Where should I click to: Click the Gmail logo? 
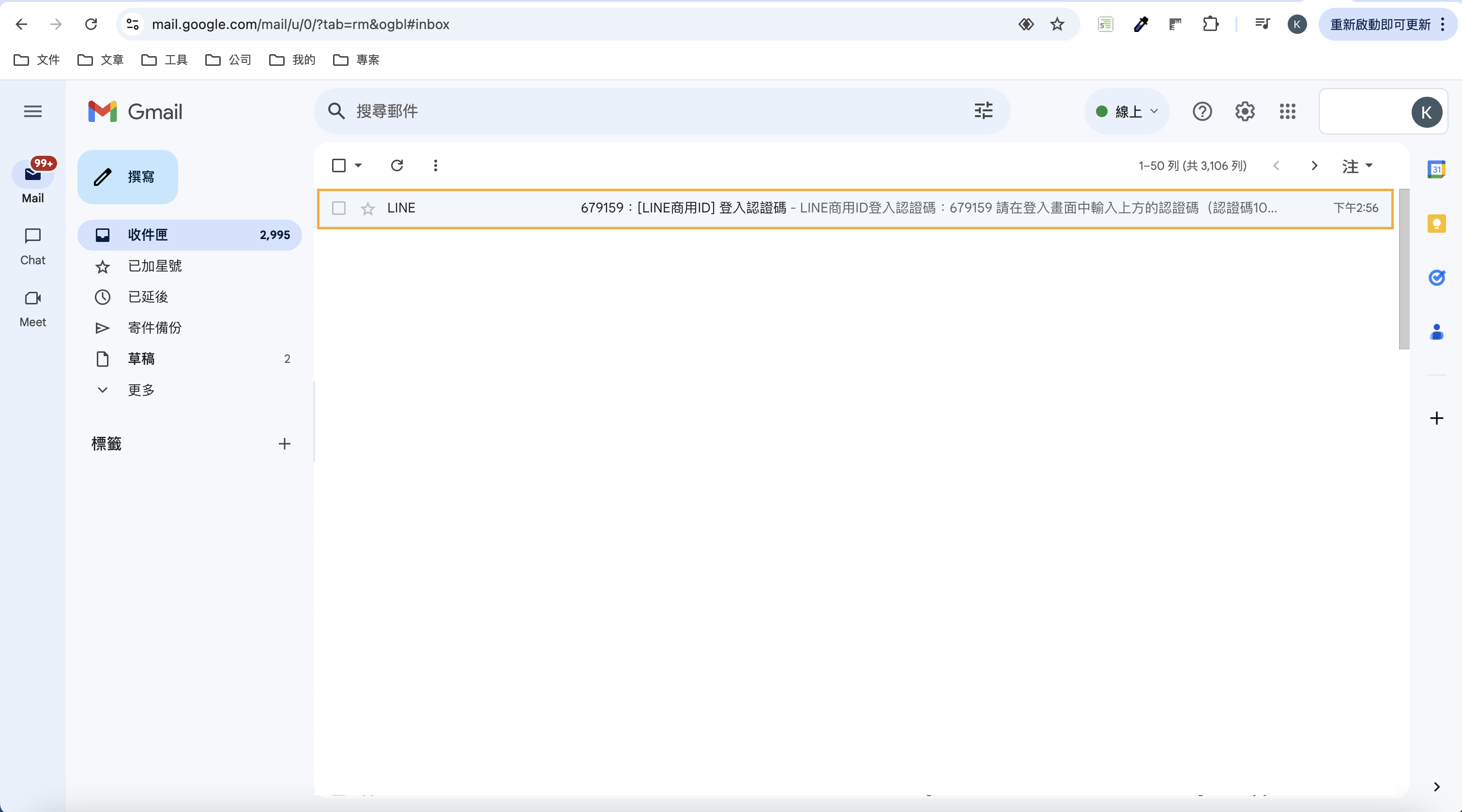click(135, 111)
